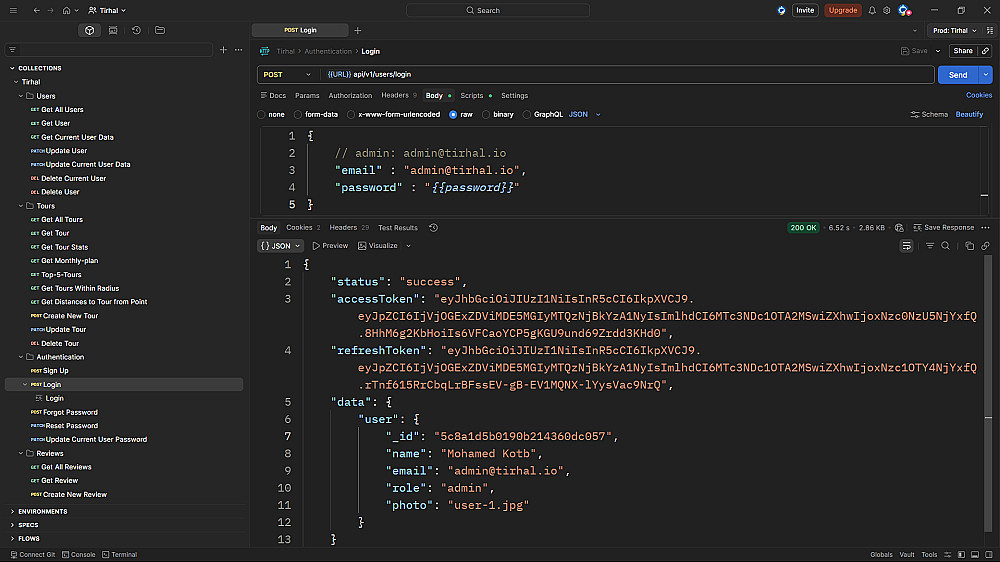Collapse the Tours folder in sidebar
The width and height of the screenshot is (1000, 562).
(23, 206)
